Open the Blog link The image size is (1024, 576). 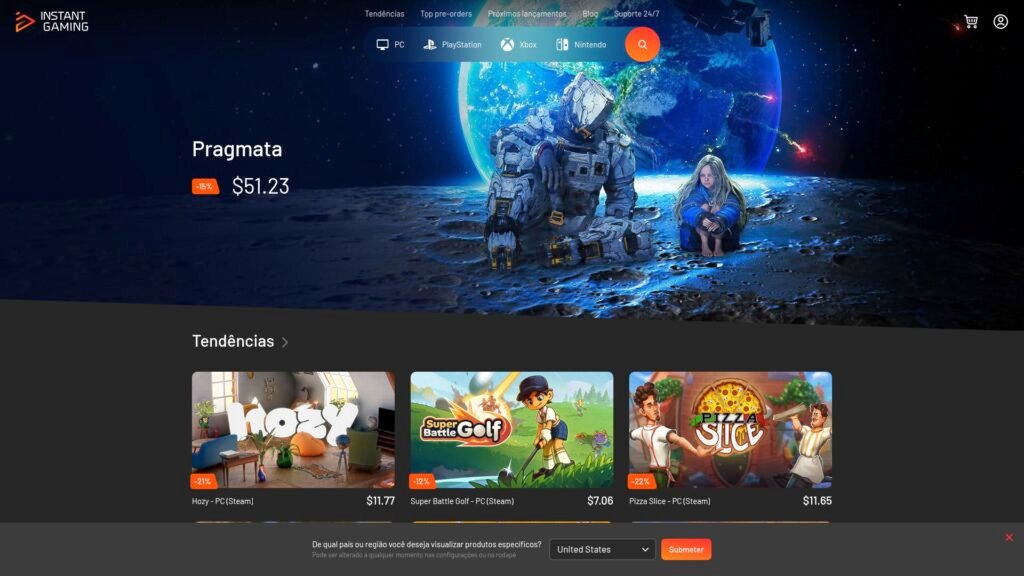[590, 14]
